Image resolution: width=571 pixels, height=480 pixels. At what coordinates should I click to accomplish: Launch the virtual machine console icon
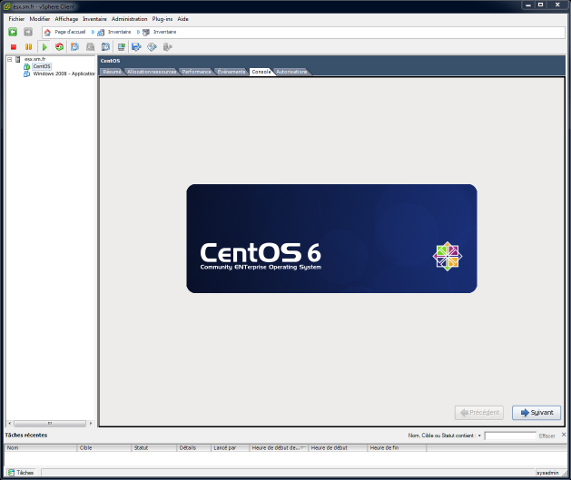coord(121,47)
